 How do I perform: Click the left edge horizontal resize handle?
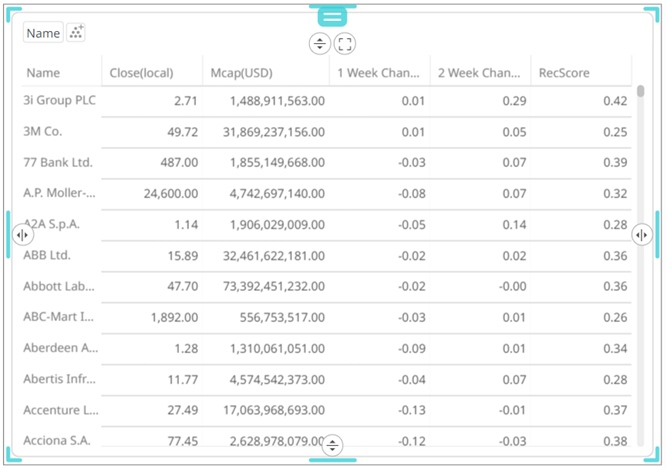tap(22, 235)
